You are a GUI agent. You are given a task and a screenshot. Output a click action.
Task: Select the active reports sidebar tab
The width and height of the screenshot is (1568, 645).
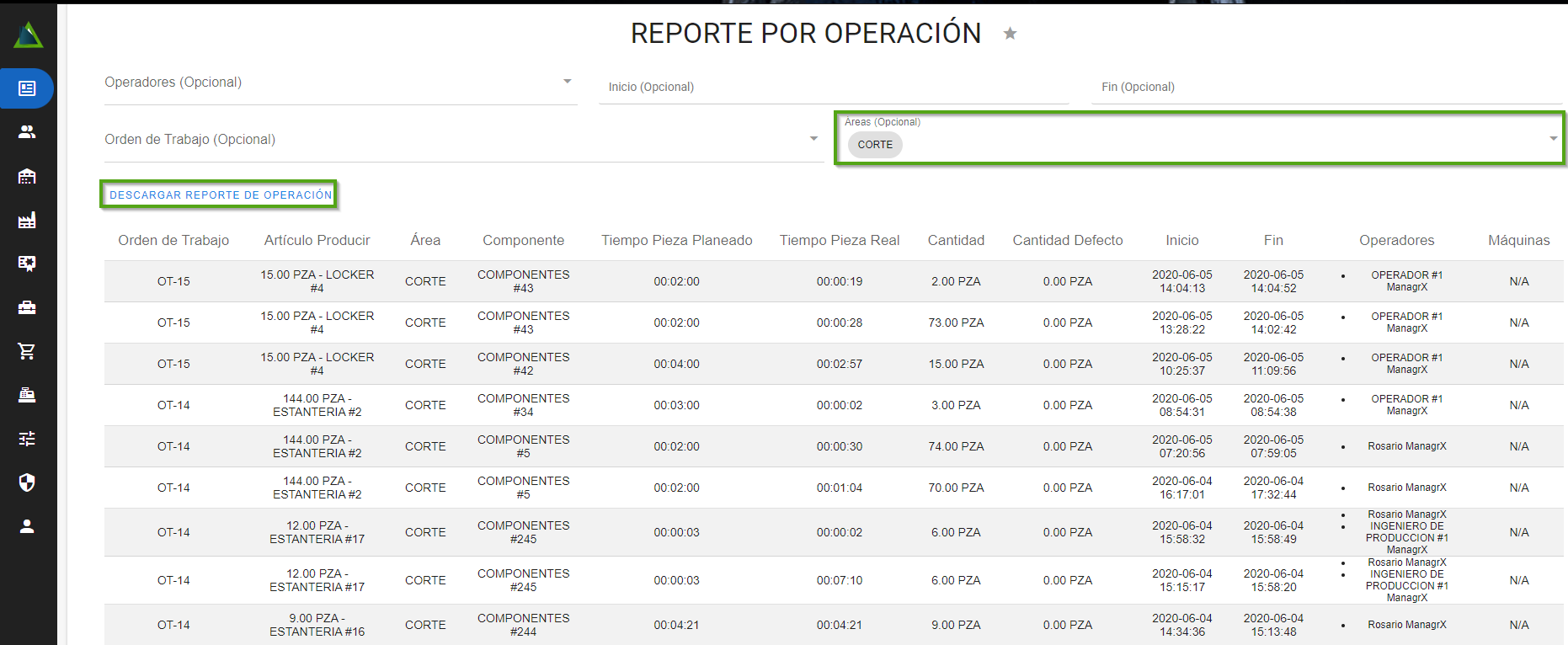27,88
